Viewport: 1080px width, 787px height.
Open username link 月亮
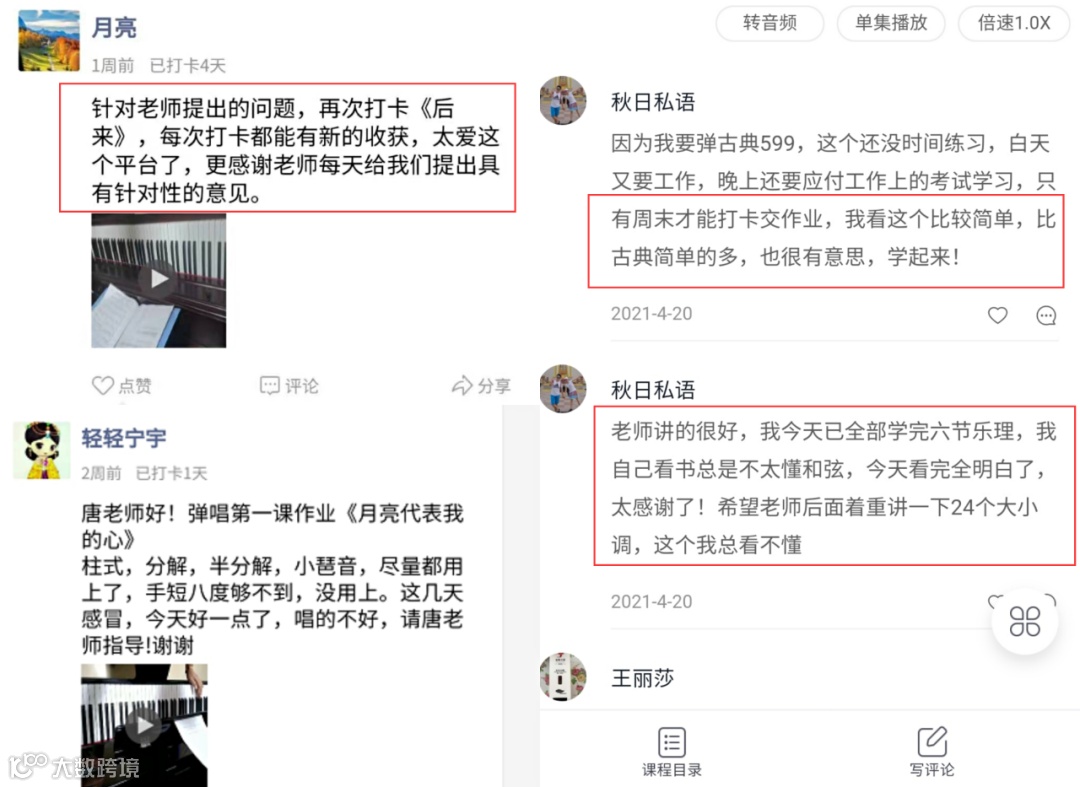[x=114, y=28]
